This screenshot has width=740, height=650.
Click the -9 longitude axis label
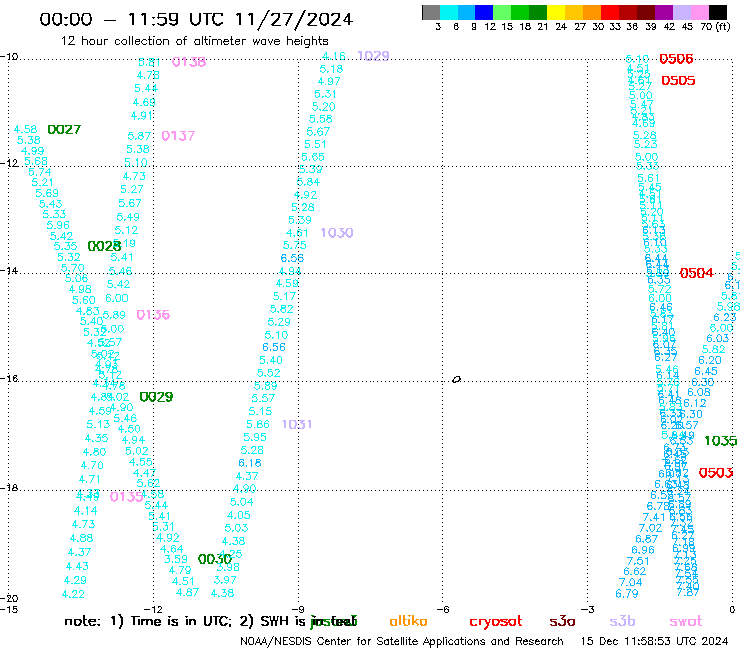click(x=298, y=609)
